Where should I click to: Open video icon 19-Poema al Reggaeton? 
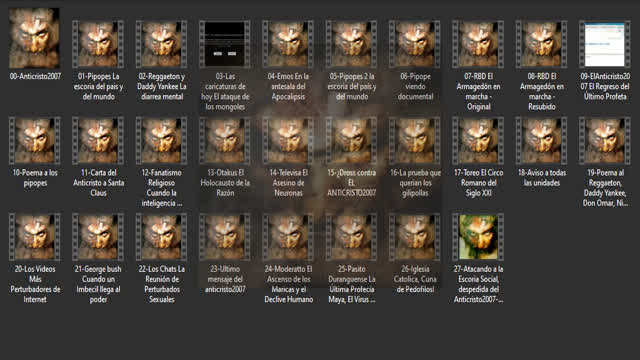(x=605, y=140)
